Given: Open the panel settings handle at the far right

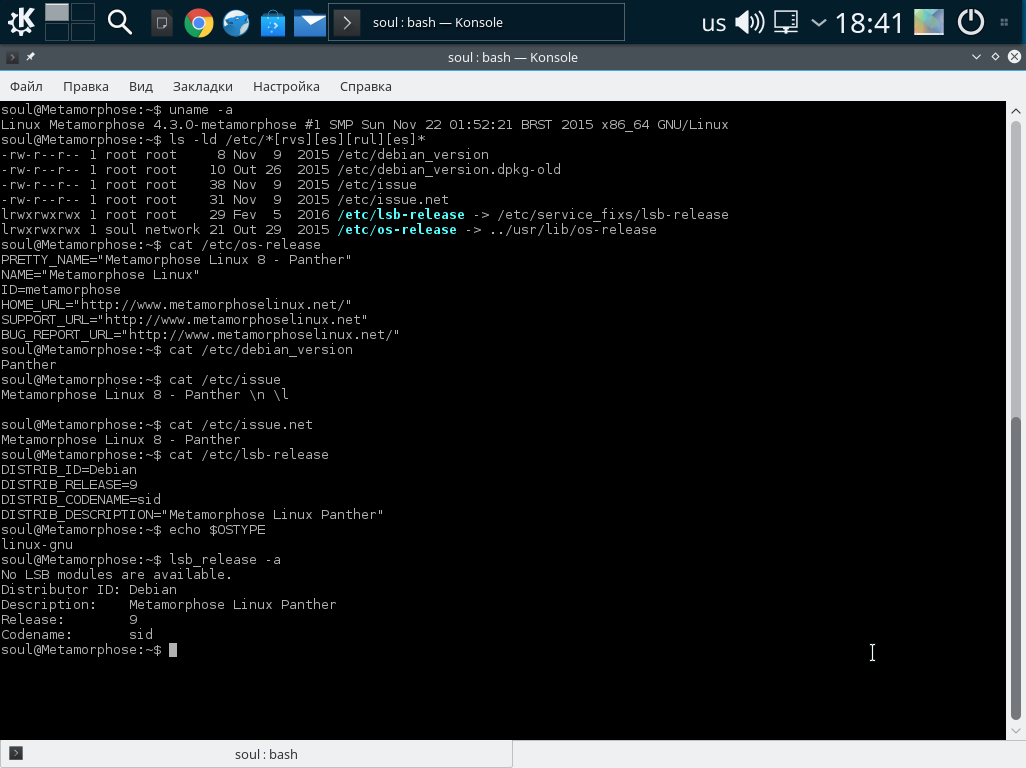Looking at the screenshot, I should [1004, 23].
